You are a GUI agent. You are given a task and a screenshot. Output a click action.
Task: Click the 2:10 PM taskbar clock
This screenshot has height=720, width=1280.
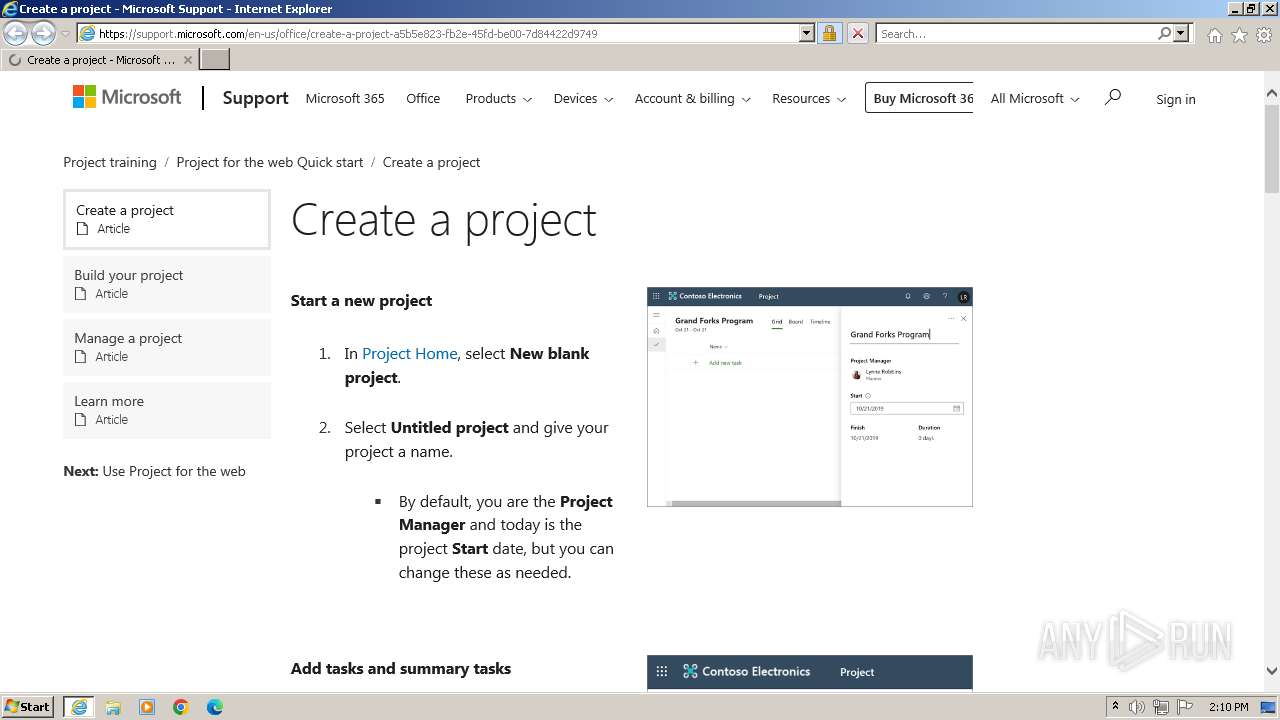coord(1229,707)
